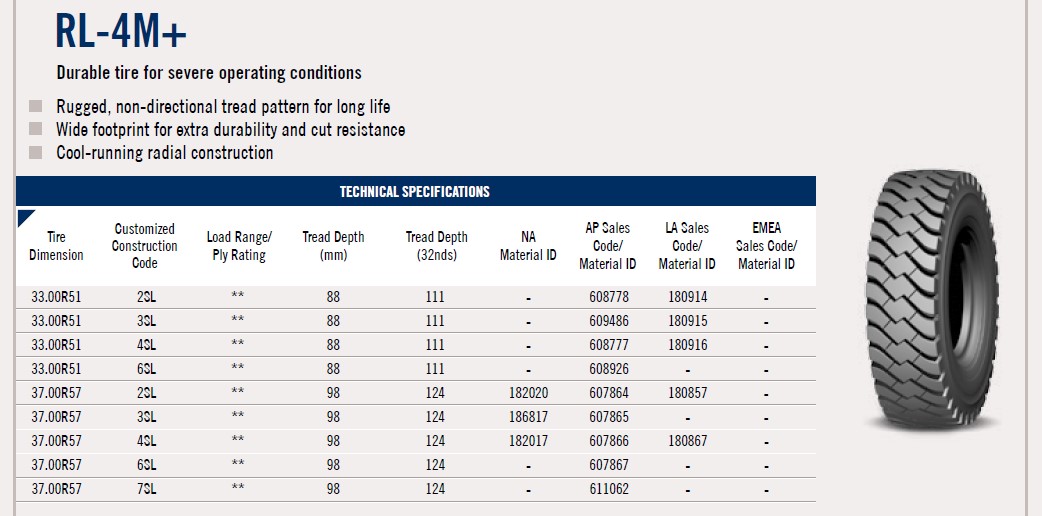This screenshot has height=516, width=1042.
Task: Select the 7SL construction code cell
Action: click(x=145, y=489)
